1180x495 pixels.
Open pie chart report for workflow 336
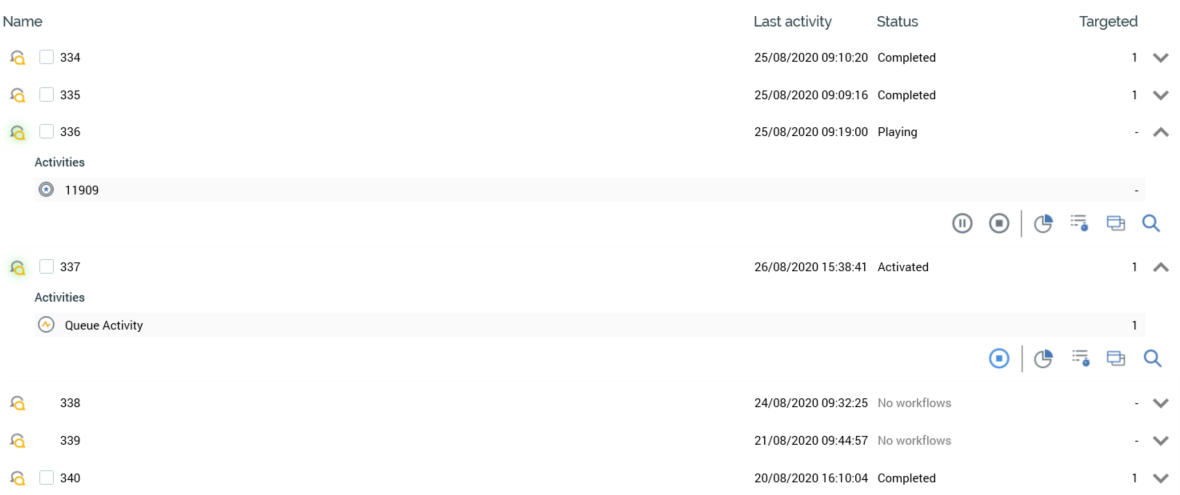coord(1043,224)
